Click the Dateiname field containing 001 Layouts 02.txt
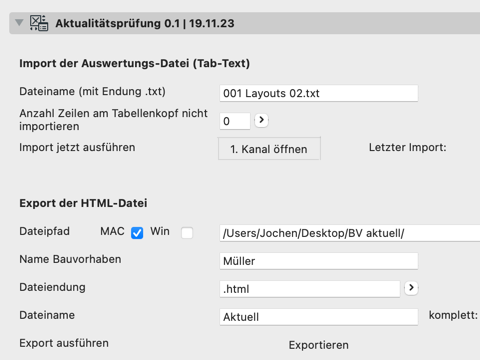The width and height of the screenshot is (480, 360). pyautogui.click(x=318, y=93)
